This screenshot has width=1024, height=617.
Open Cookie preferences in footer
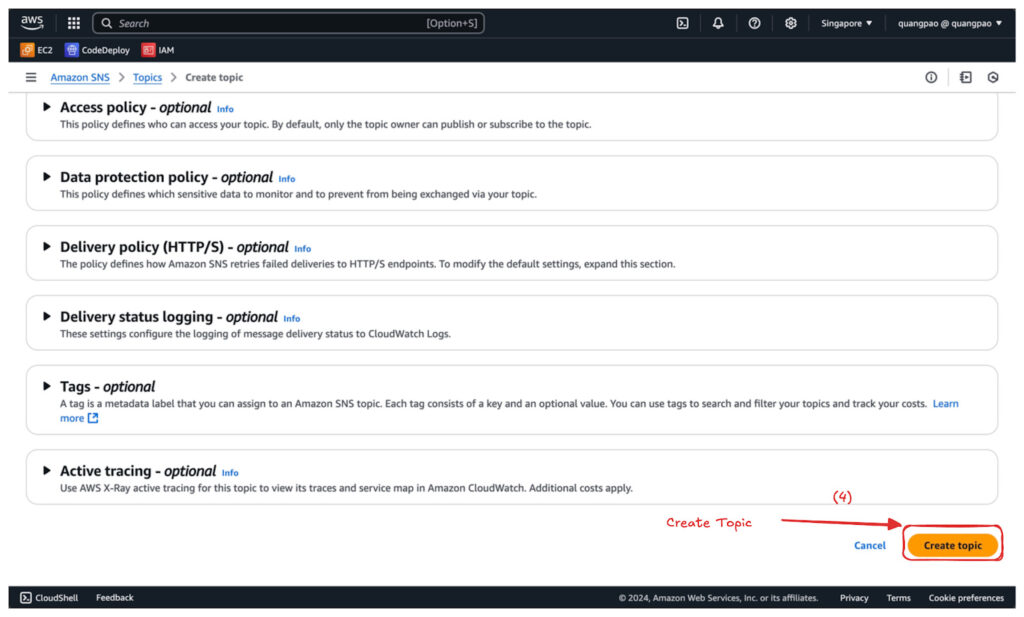click(966, 598)
